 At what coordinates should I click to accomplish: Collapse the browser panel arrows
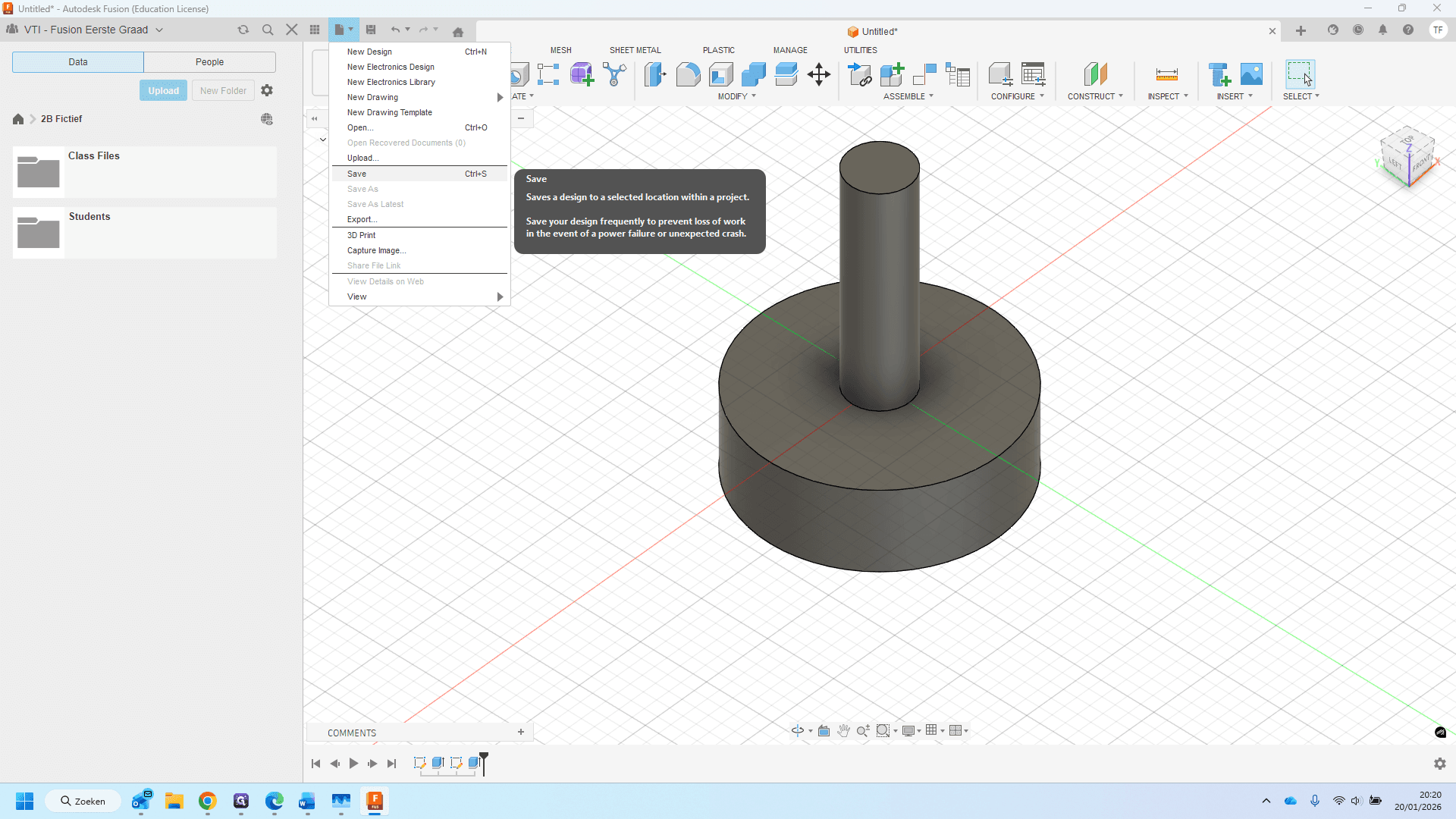tap(314, 118)
